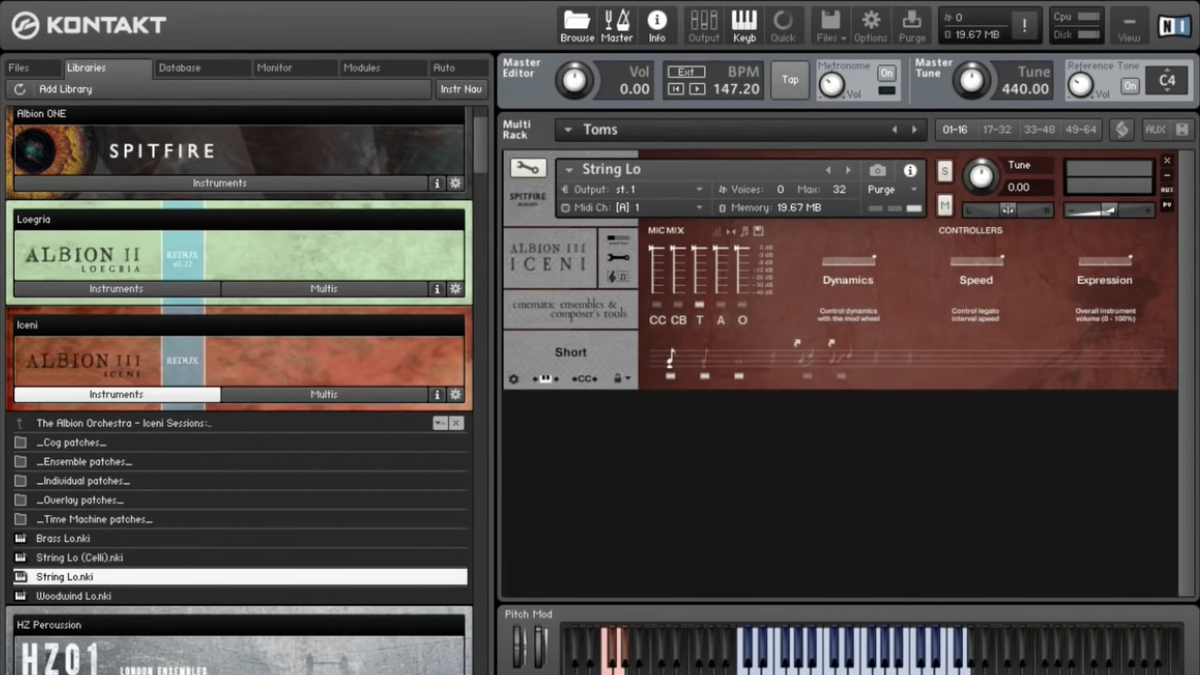Solo the String Lo instrument
The height and width of the screenshot is (675, 1200).
pos(944,172)
